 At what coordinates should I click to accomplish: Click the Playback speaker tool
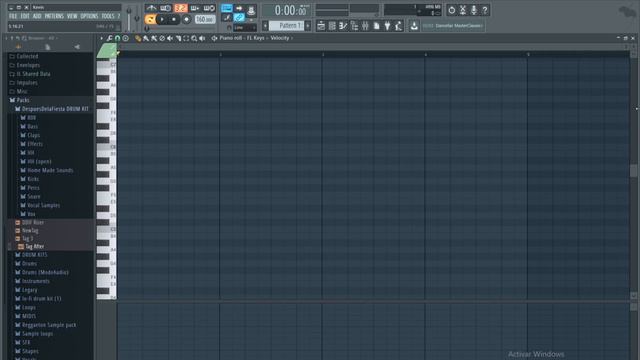(202, 38)
